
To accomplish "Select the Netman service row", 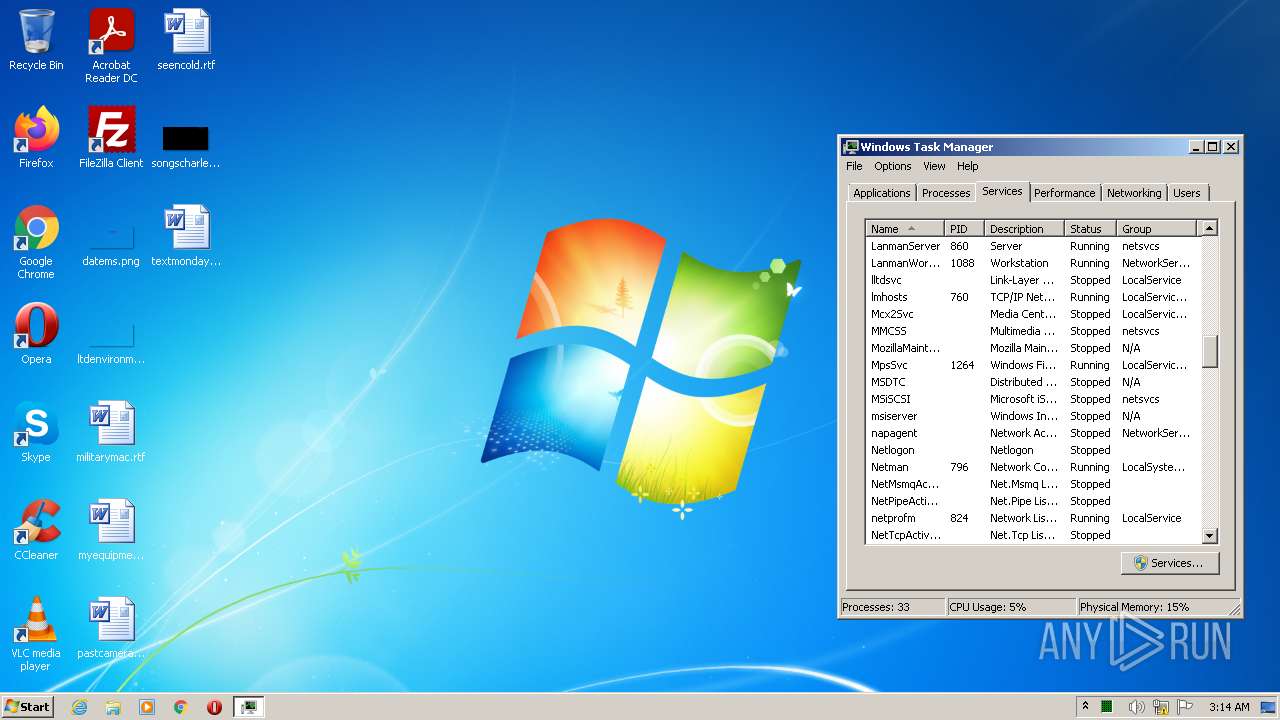I will click(1032, 467).
